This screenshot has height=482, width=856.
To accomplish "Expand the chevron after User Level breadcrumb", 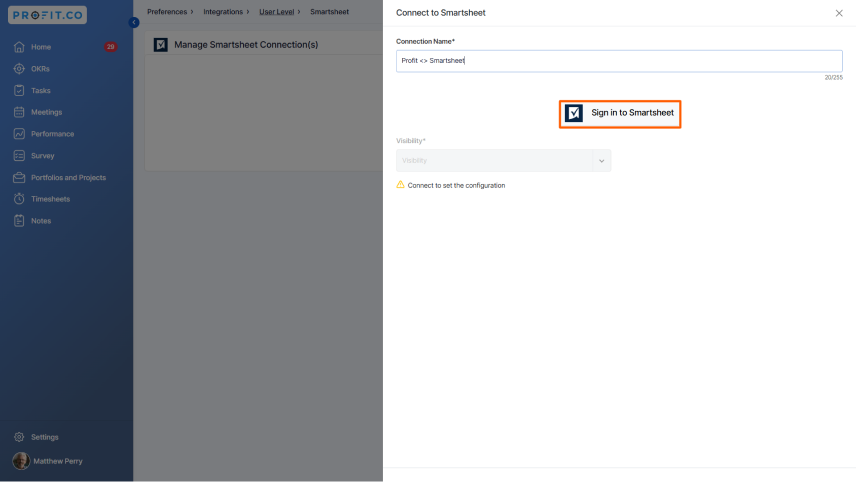I will [x=299, y=11].
